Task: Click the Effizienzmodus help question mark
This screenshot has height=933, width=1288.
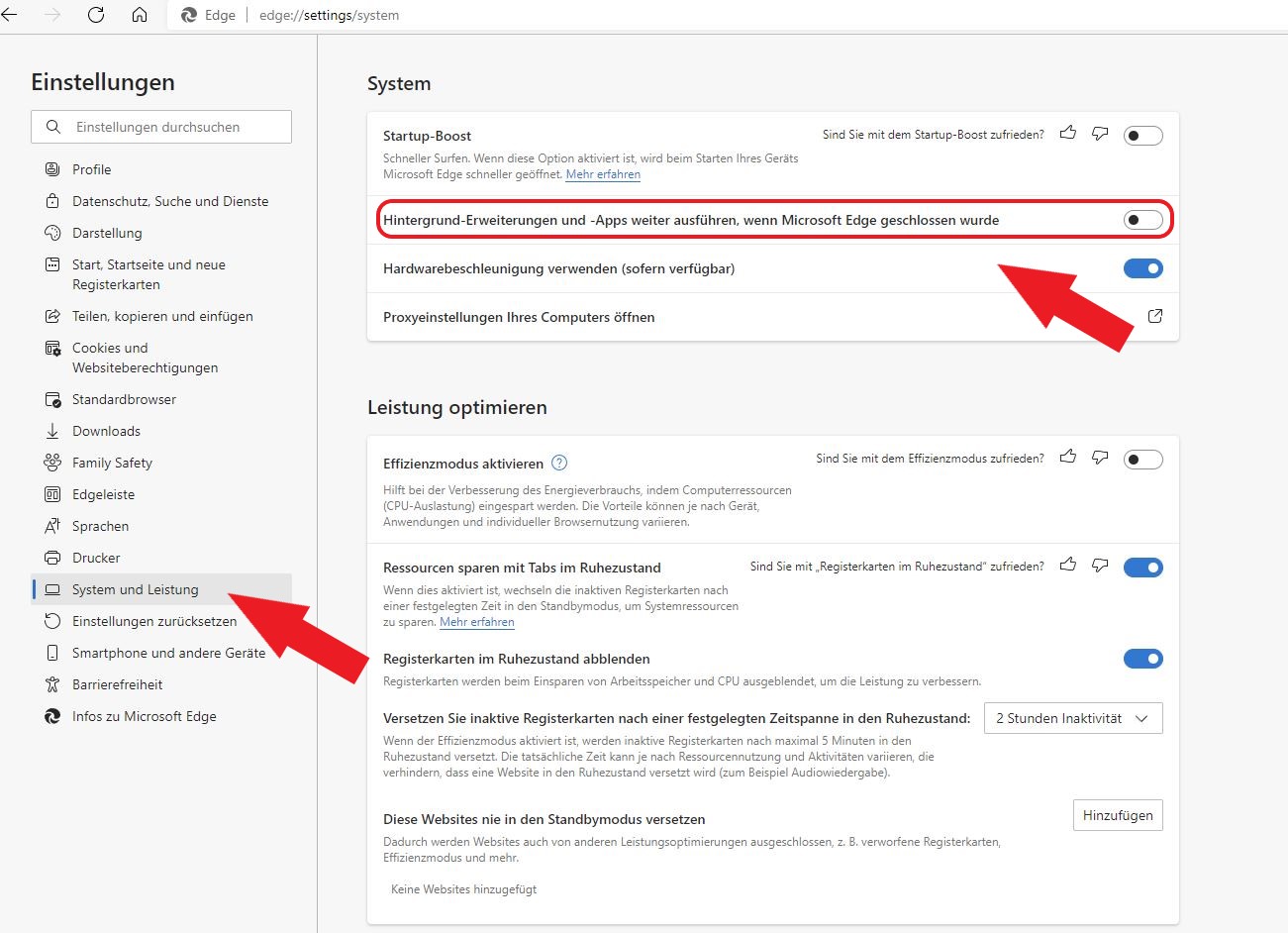Action: pos(559,463)
